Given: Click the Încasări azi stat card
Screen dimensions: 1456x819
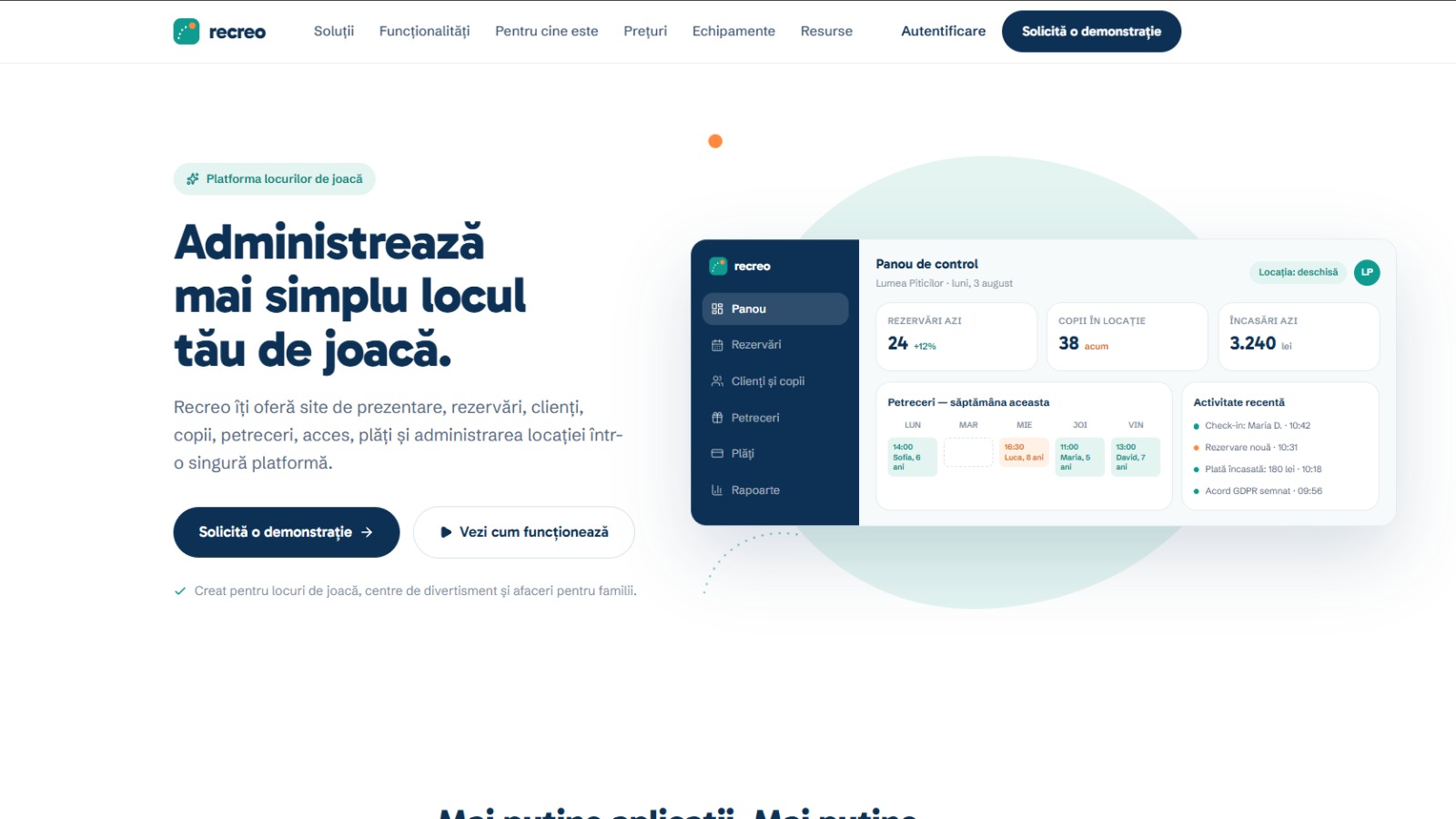Looking at the screenshot, I should (1299, 337).
